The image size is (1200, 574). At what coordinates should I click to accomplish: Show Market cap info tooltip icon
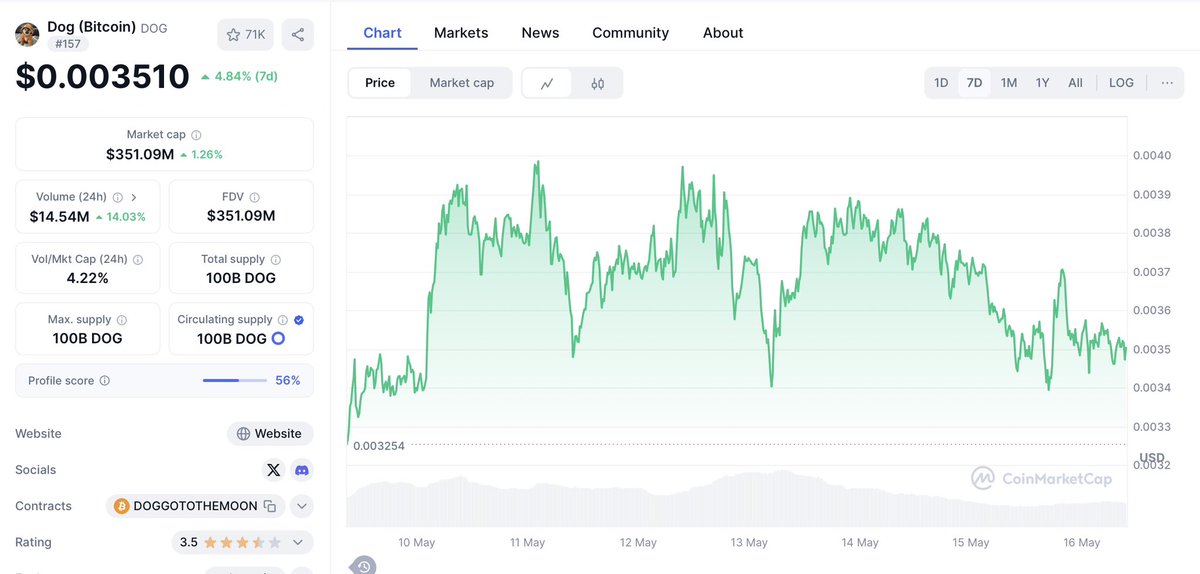[196, 135]
